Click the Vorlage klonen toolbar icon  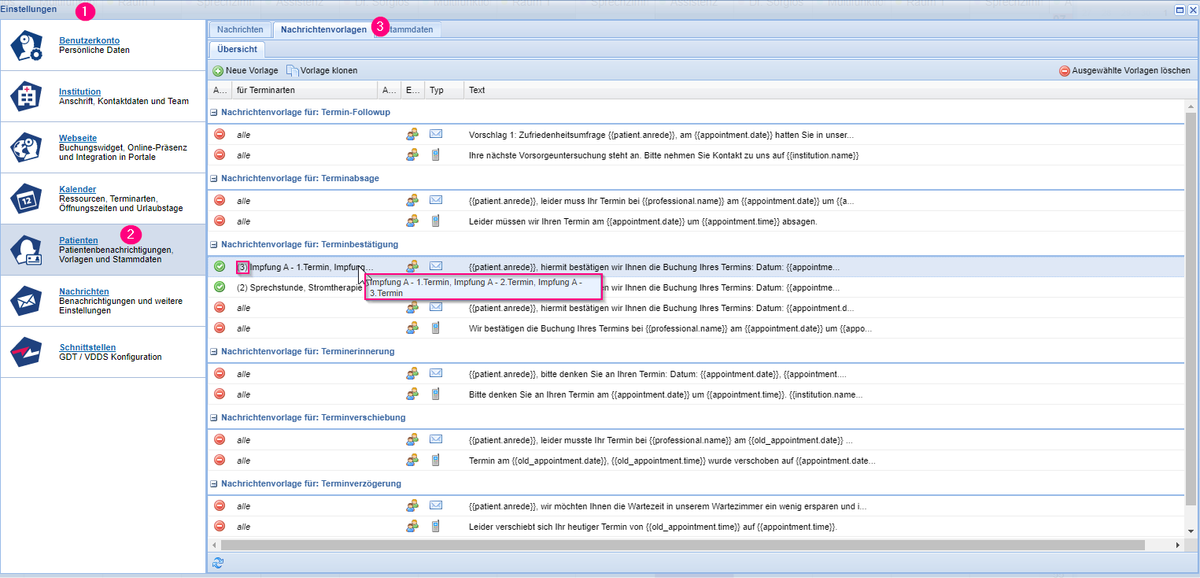293,71
